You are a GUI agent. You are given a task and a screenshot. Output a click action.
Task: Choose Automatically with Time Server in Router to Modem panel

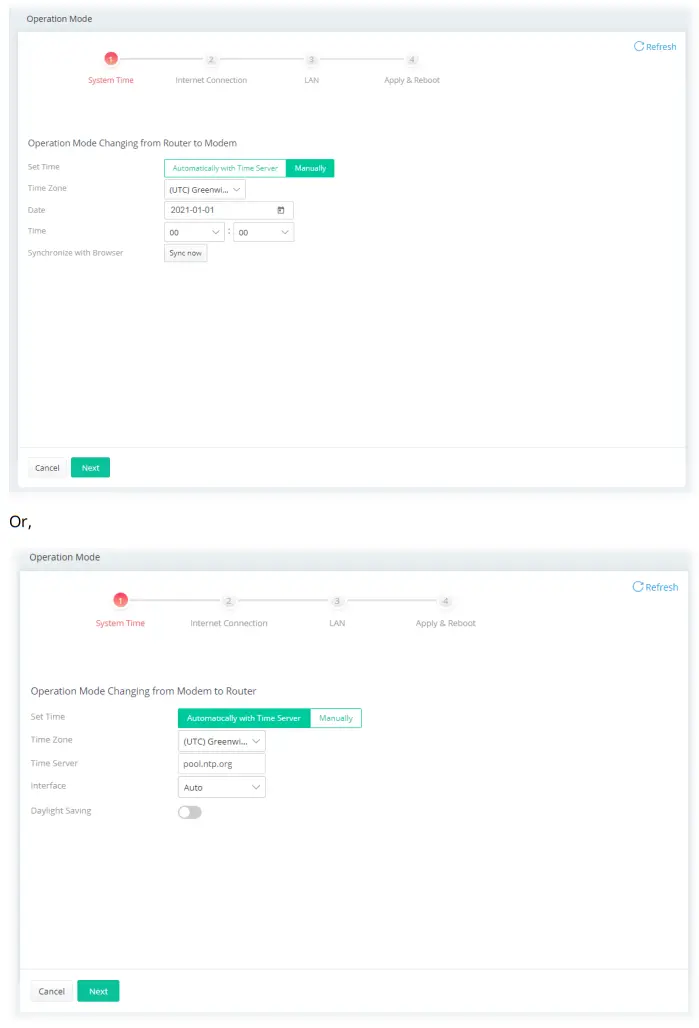[225, 168]
